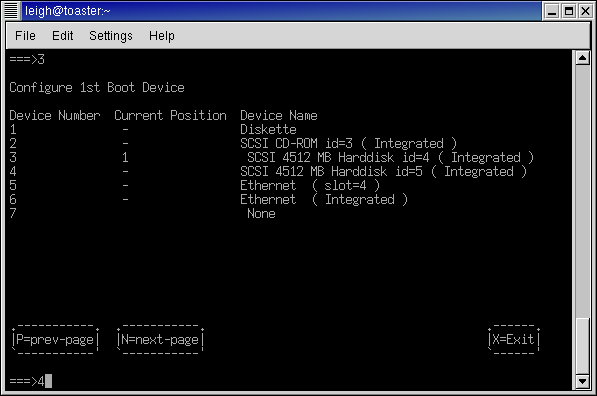Click the scrollbar down arrow
The image size is (597, 396).
pyautogui.click(x=582, y=381)
